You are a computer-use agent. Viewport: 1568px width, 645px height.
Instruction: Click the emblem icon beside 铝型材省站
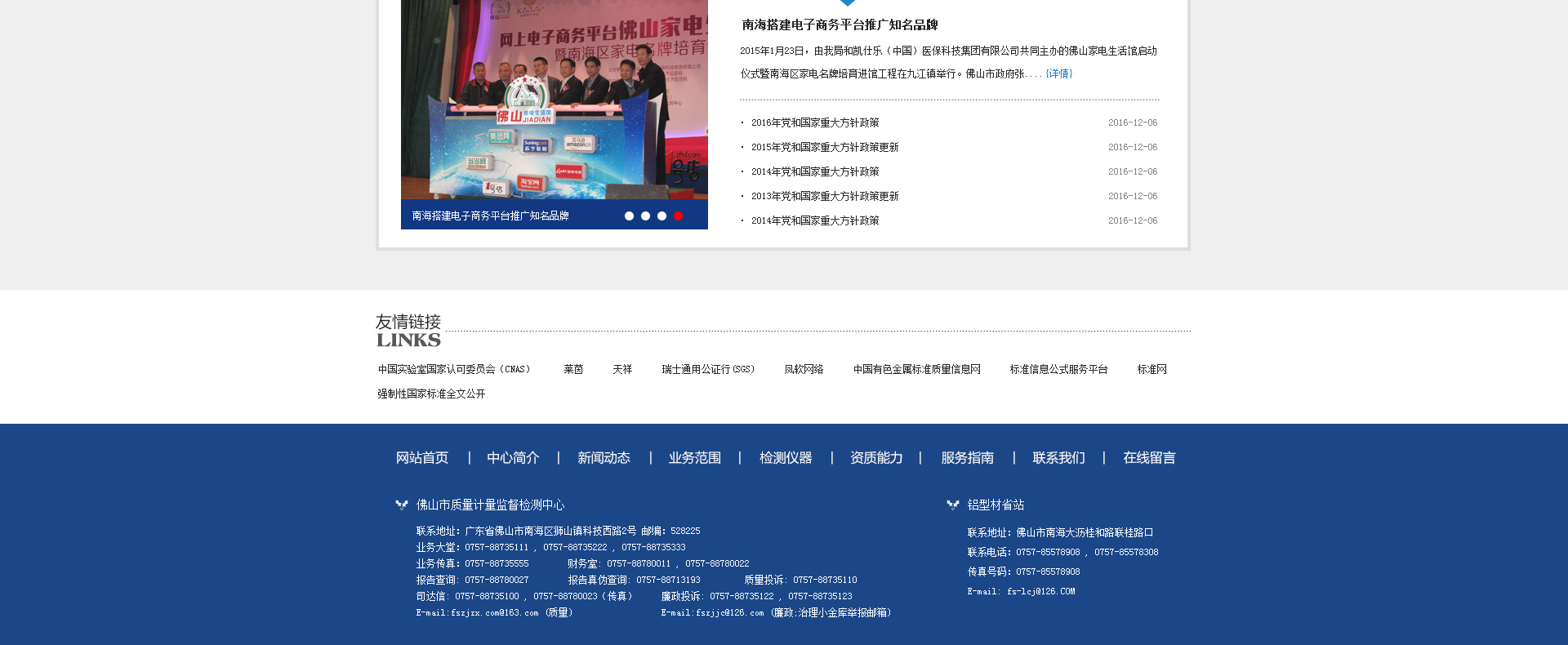coord(952,505)
